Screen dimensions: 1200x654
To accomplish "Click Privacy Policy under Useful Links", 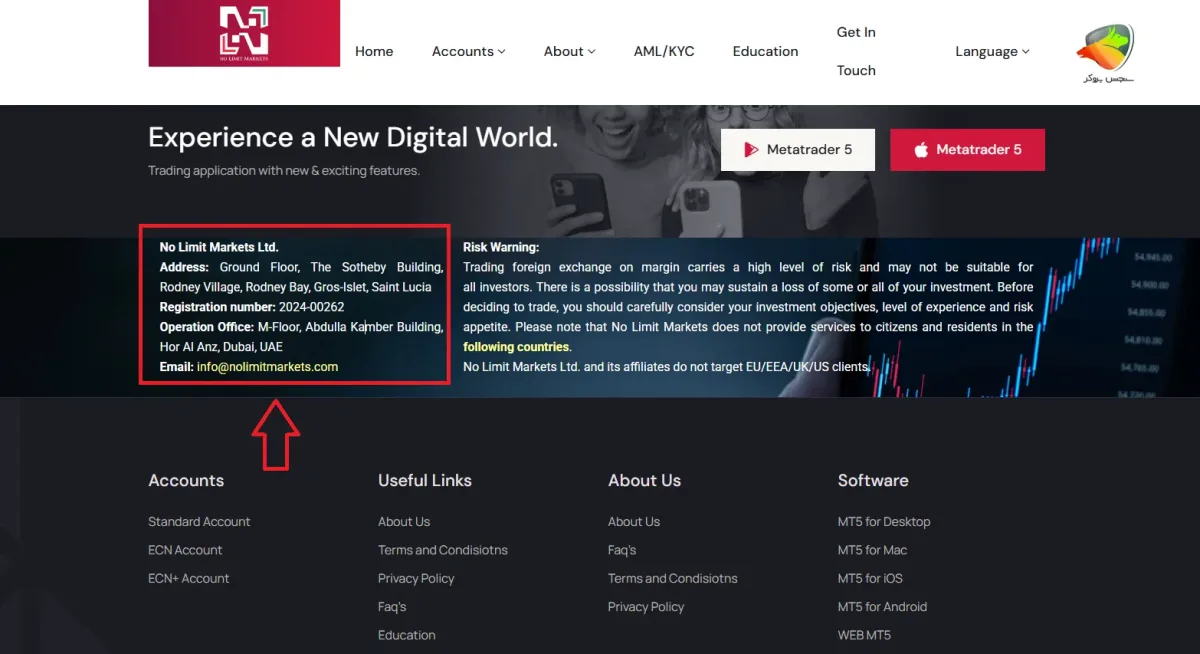I will (x=416, y=578).
